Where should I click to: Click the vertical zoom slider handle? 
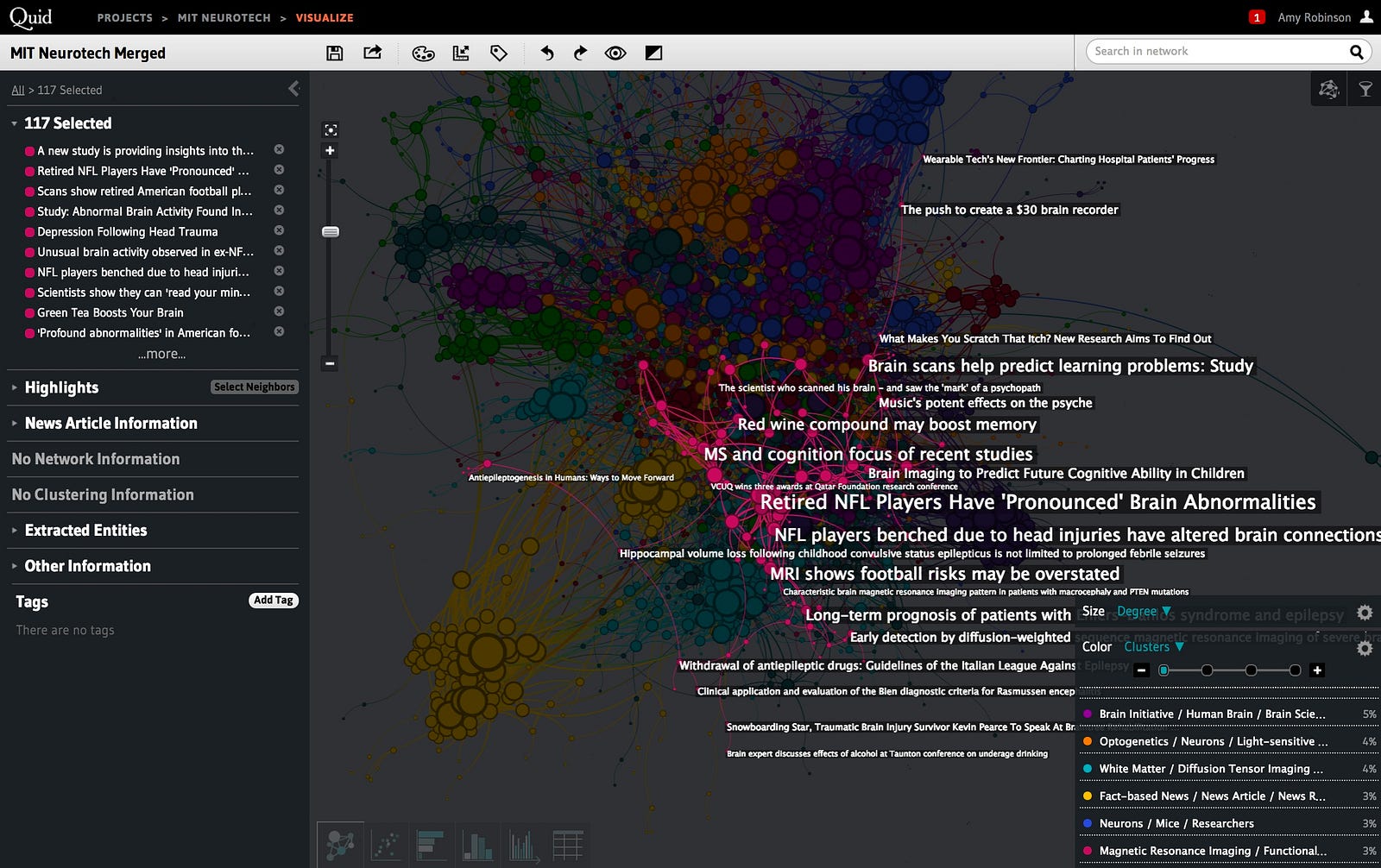[x=331, y=232]
